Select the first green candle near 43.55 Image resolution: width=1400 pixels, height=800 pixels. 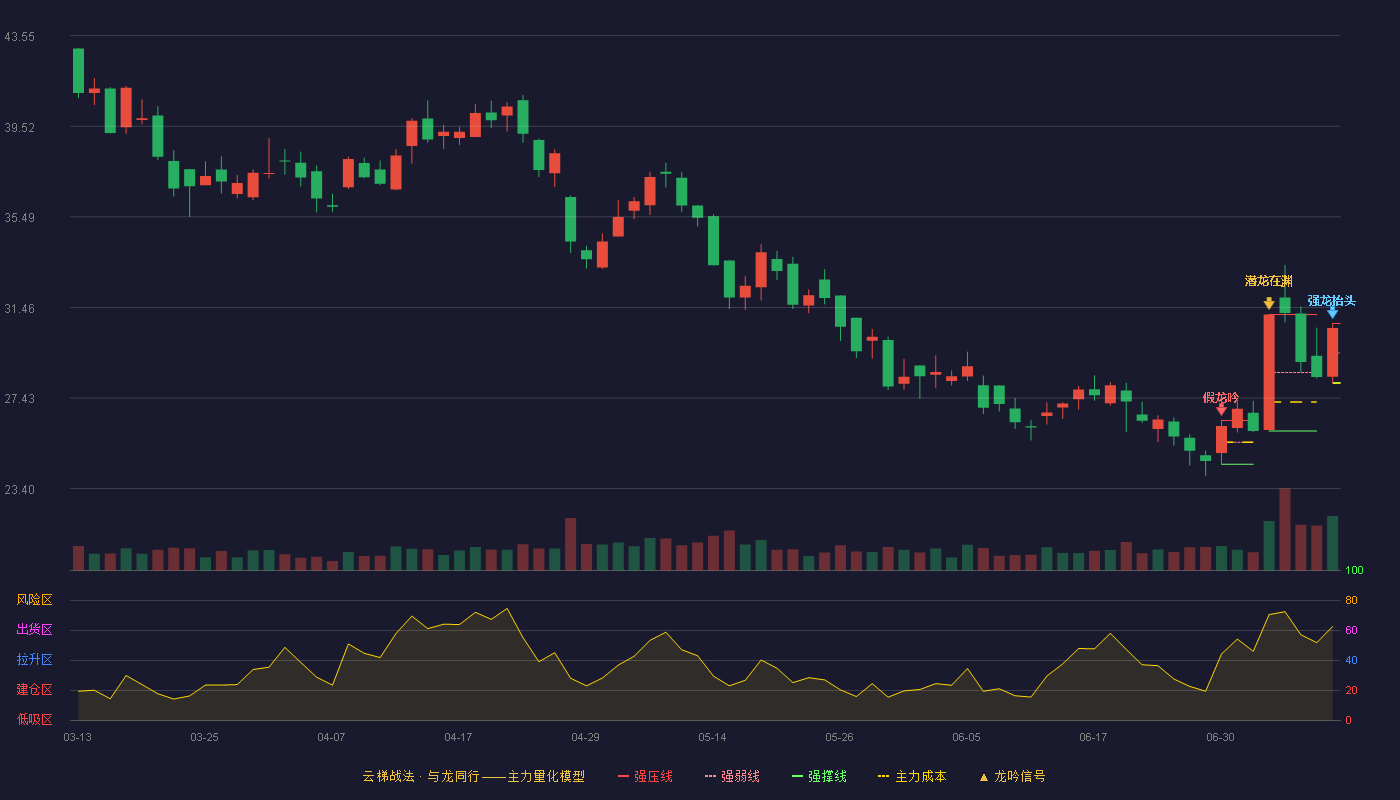(78, 71)
